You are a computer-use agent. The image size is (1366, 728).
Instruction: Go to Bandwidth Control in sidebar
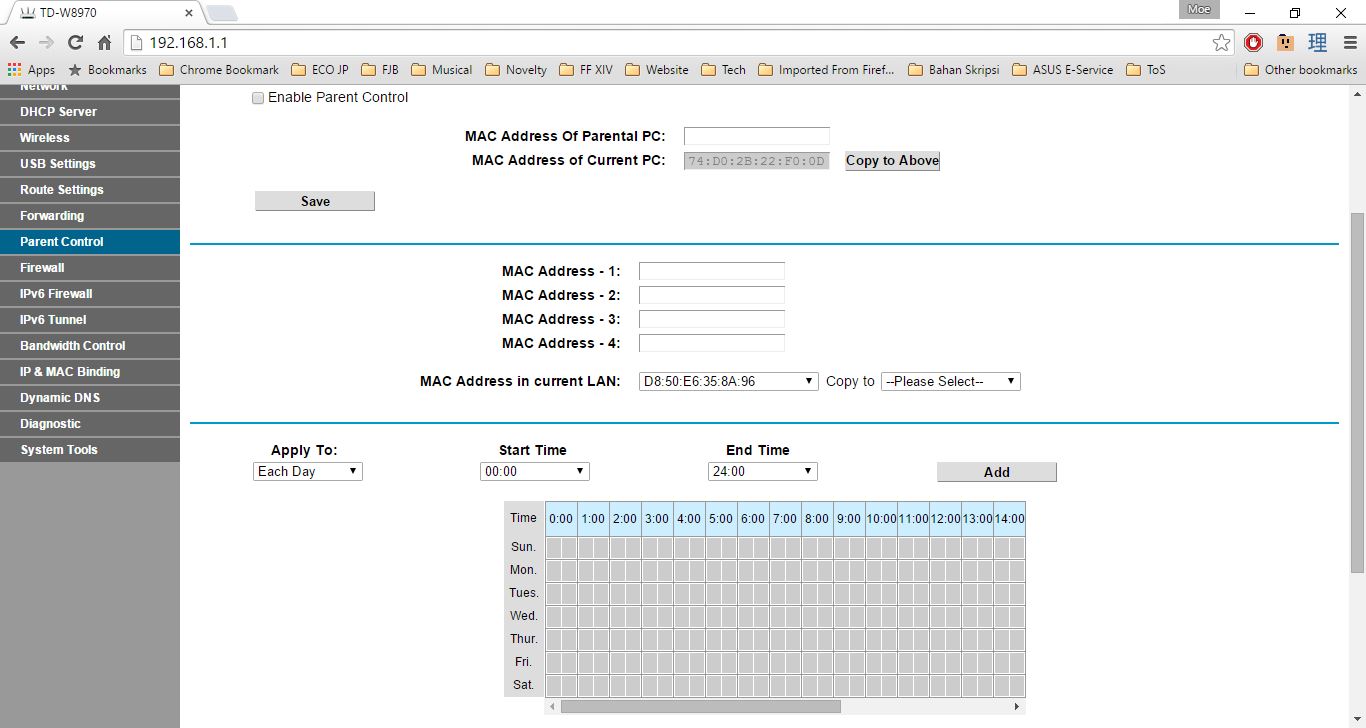(x=73, y=346)
